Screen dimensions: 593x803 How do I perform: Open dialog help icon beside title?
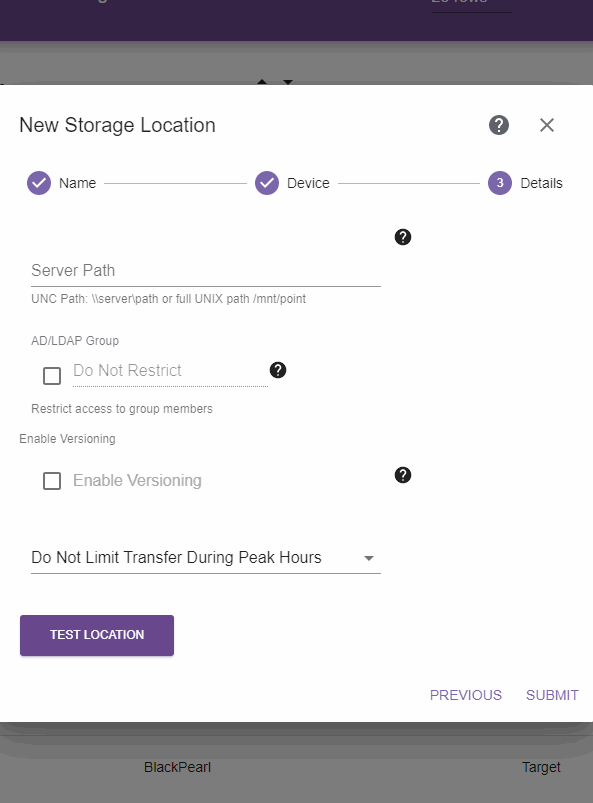pos(498,125)
